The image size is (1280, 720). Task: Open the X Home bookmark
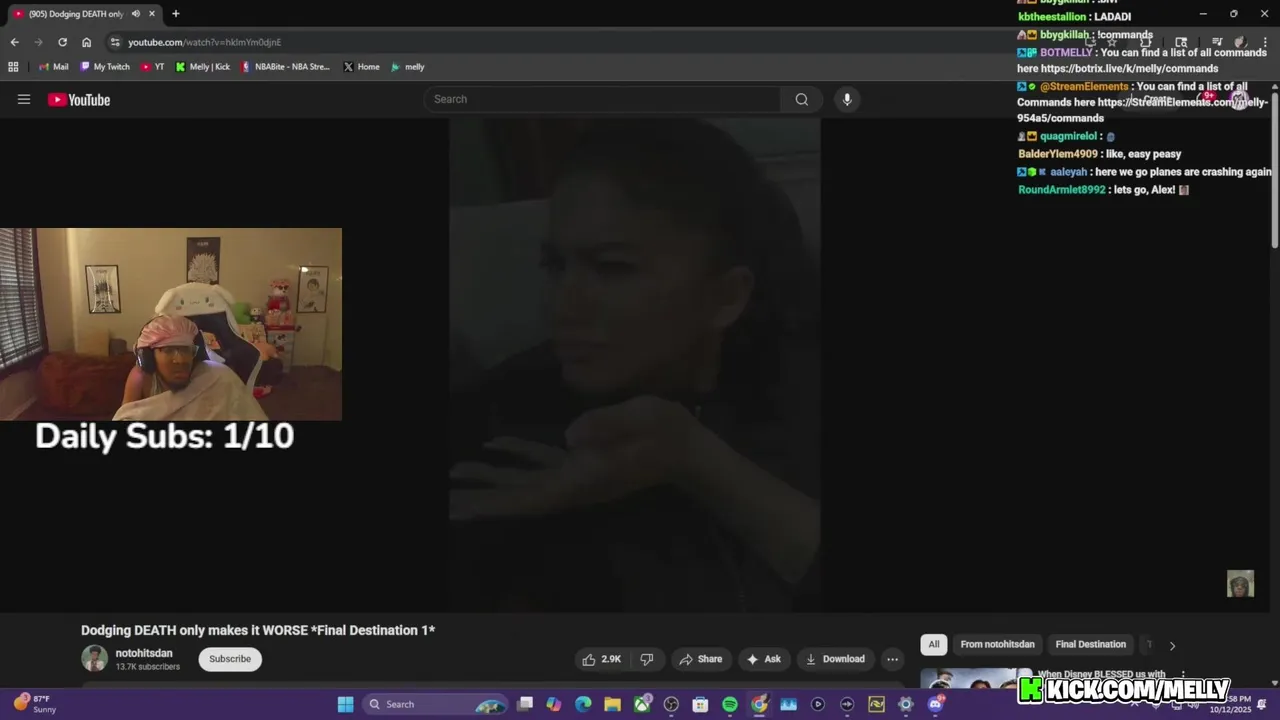click(361, 67)
